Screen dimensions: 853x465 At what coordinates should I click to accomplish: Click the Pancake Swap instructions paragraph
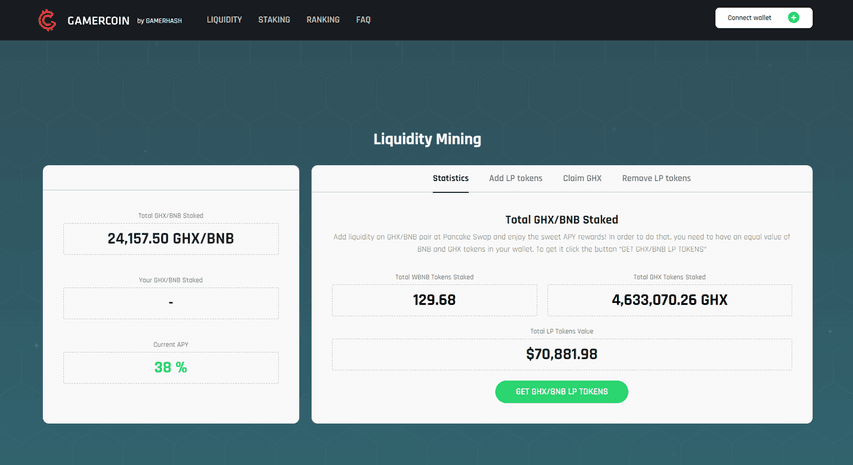click(x=562, y=243)
